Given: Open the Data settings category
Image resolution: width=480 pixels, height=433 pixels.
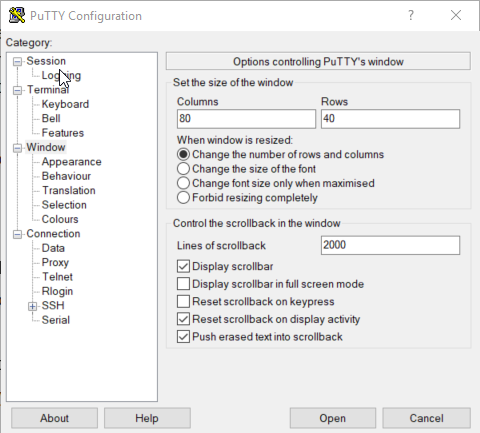Looking at the screenshot, I should [53, 248].
